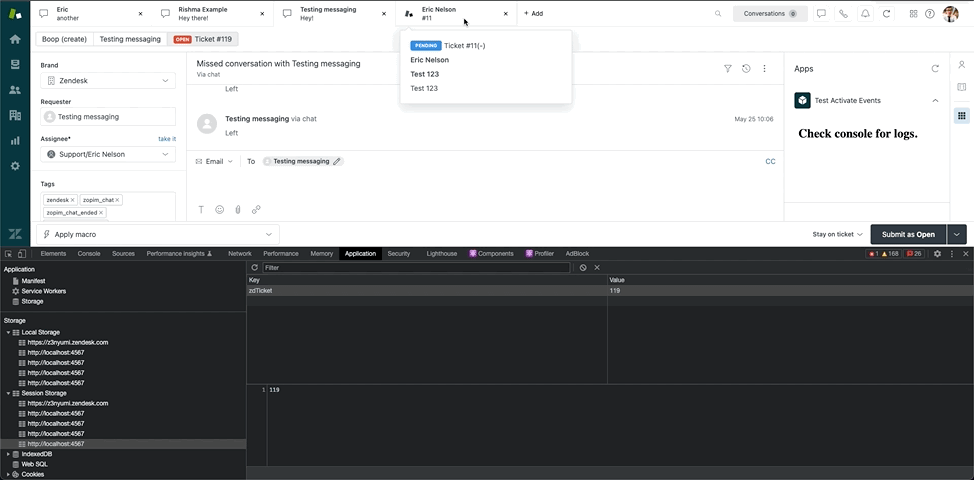Click Submit as Open button
The height and width of the screenshot is (480, 974).
tap(907, 234)
